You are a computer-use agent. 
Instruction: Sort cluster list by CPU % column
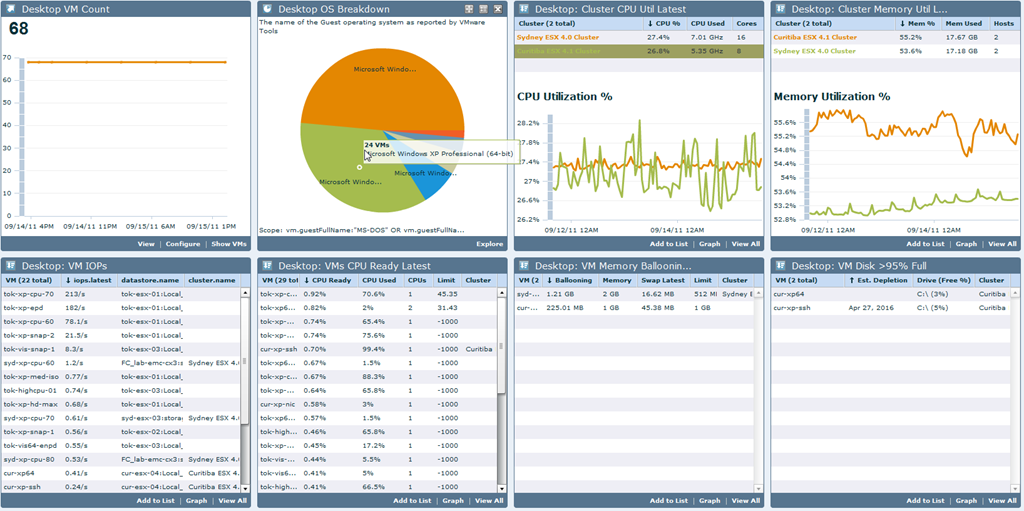[x=665, y=24]
